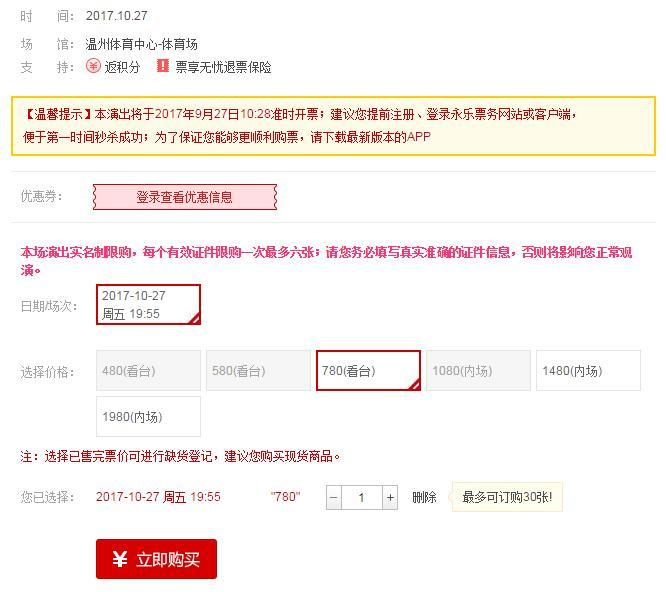Select the 1080(内场) price option
This screenshot has width=666, height=592.
[478, 371]
